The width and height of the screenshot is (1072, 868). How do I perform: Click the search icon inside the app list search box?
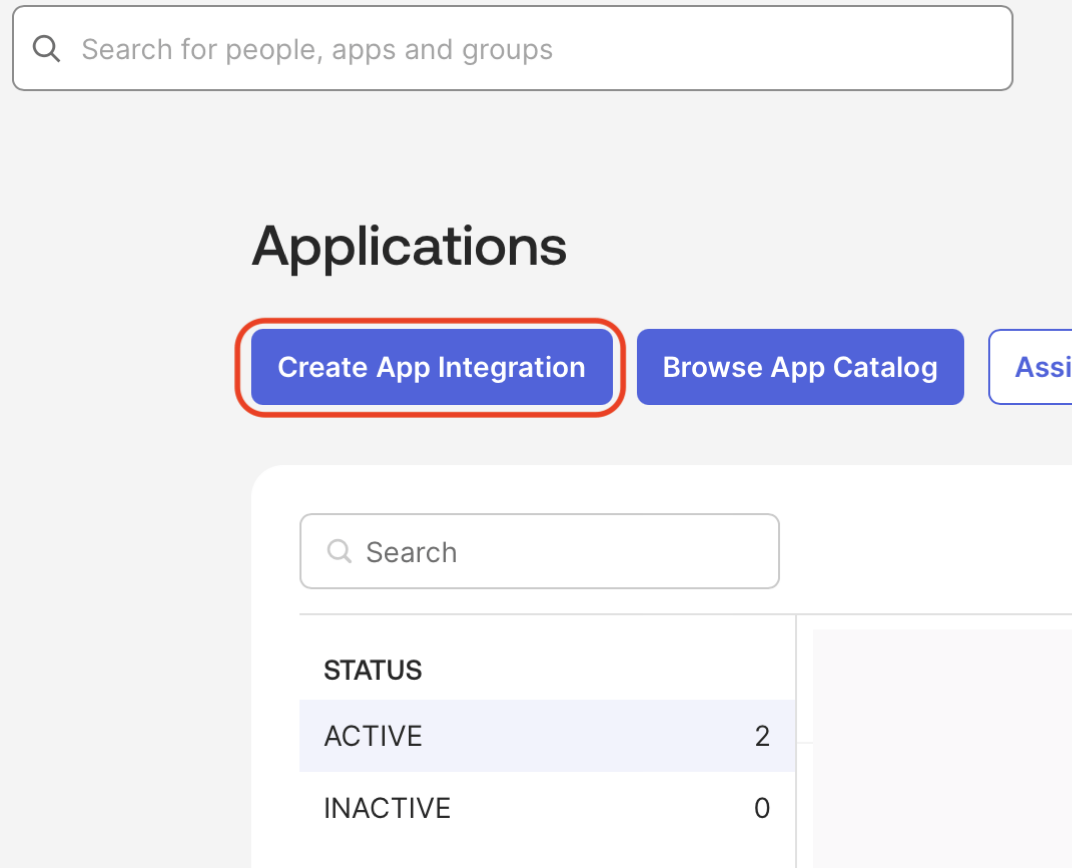click(x=339, y=551)
